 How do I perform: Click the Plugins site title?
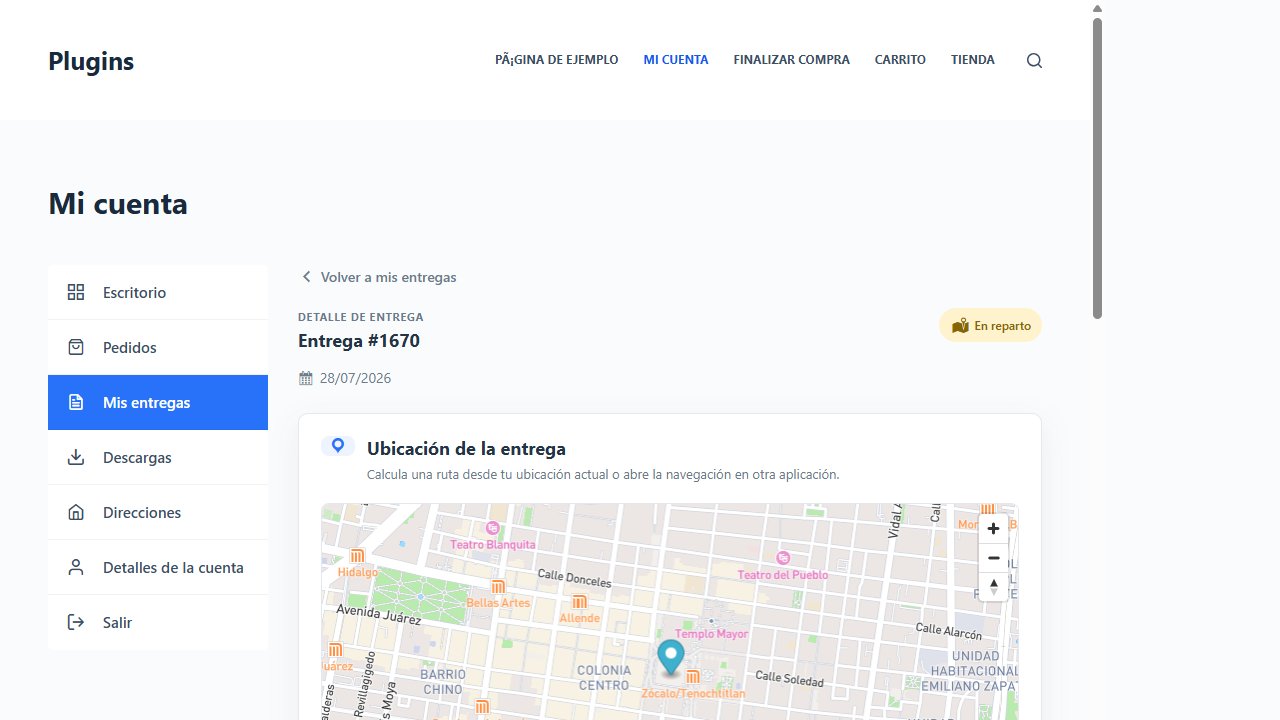(91, 61)
